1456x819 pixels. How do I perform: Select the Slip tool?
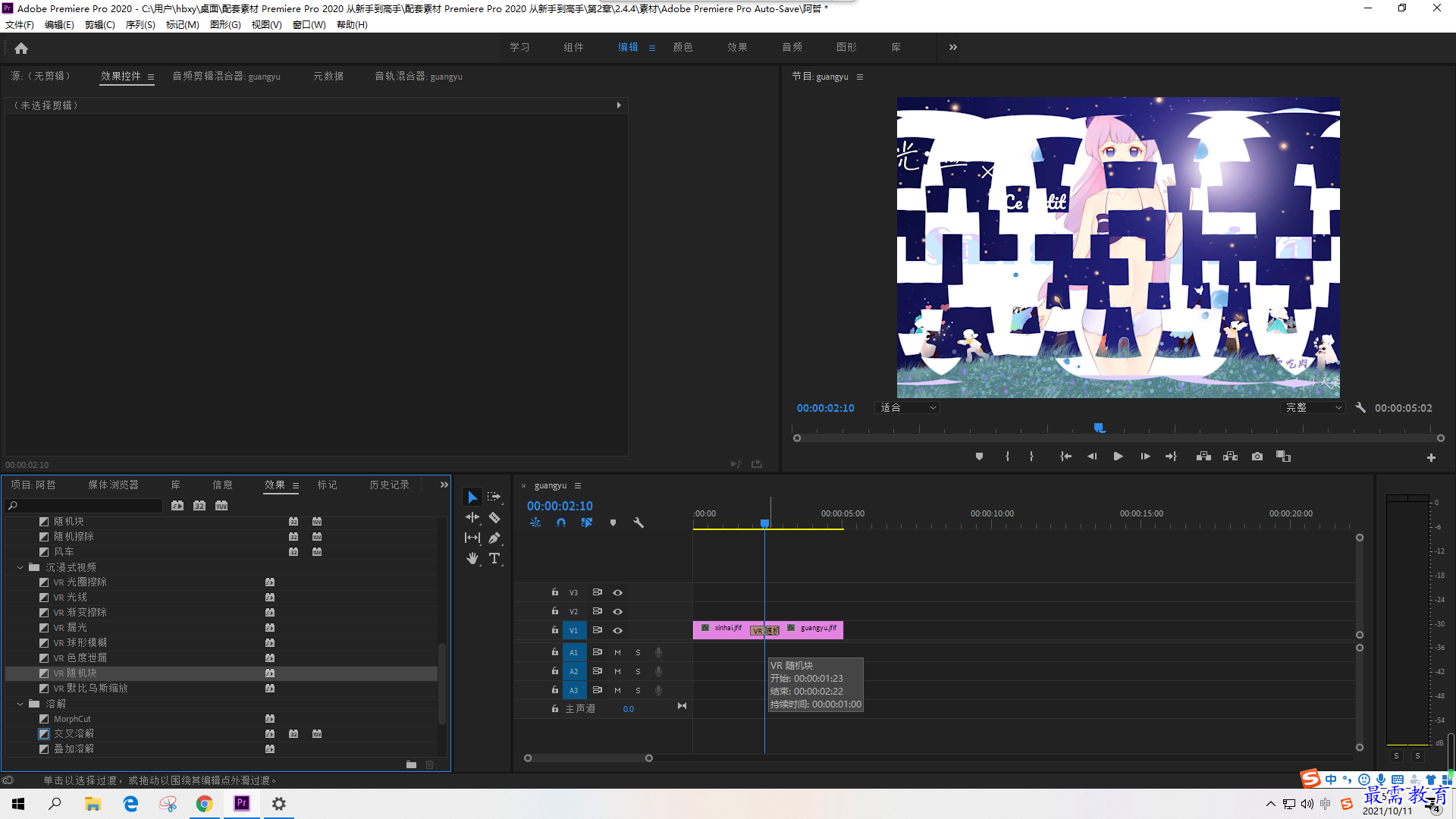(x=472, y=538)
